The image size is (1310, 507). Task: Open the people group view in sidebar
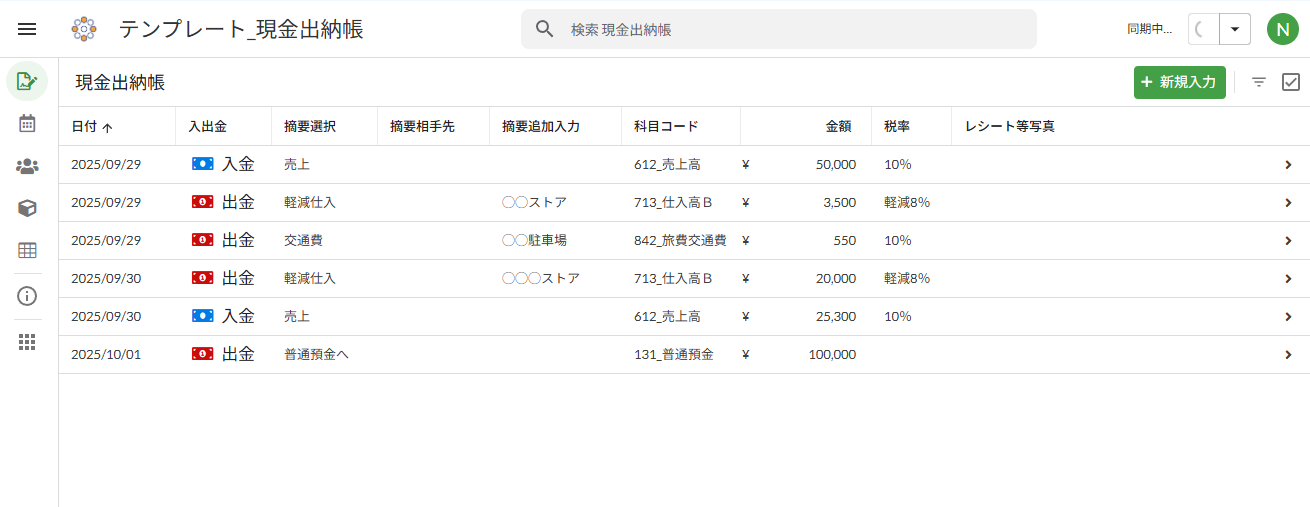[x=27, y=166]
